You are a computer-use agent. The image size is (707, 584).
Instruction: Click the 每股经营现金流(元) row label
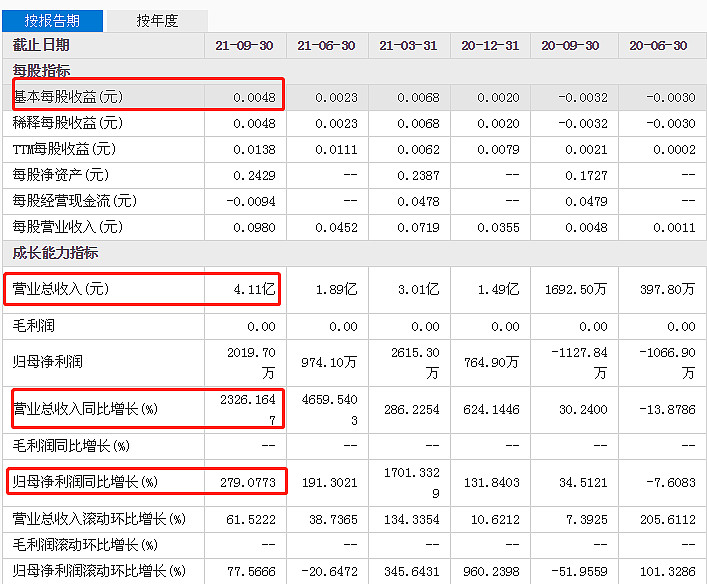point(75,201)
